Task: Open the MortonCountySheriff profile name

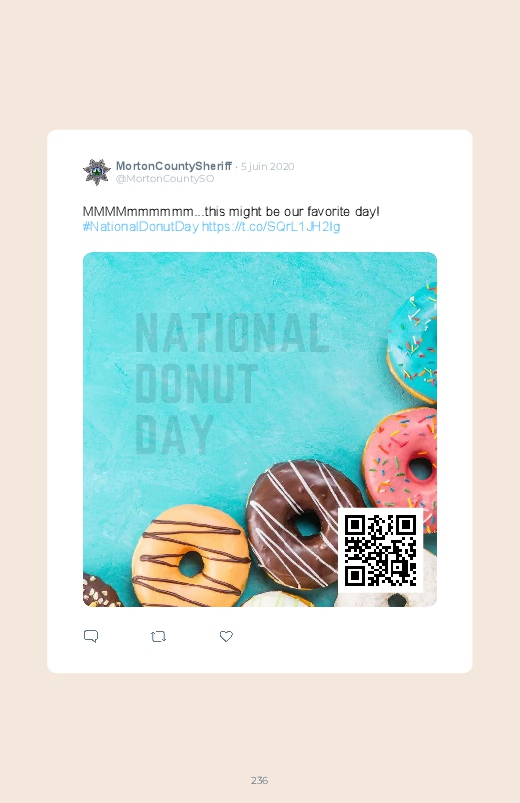Action: point(174,166)
